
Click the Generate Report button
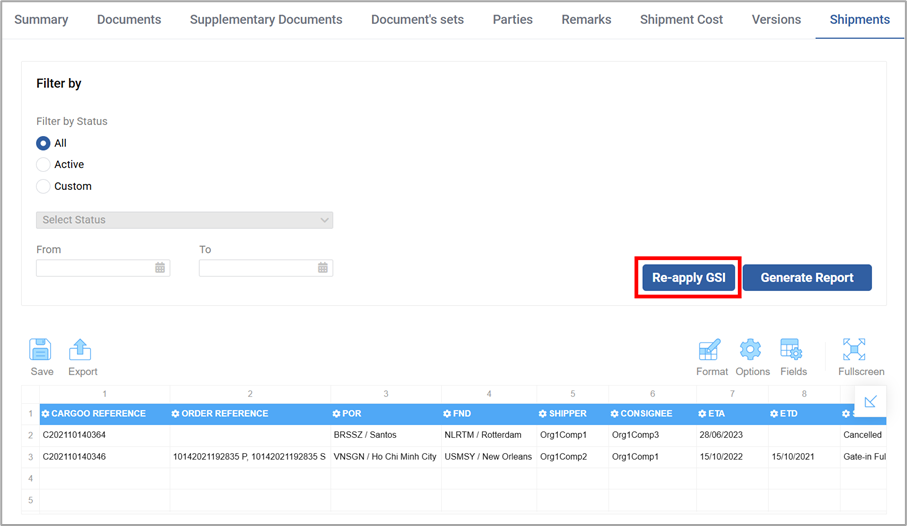[807, 278]
